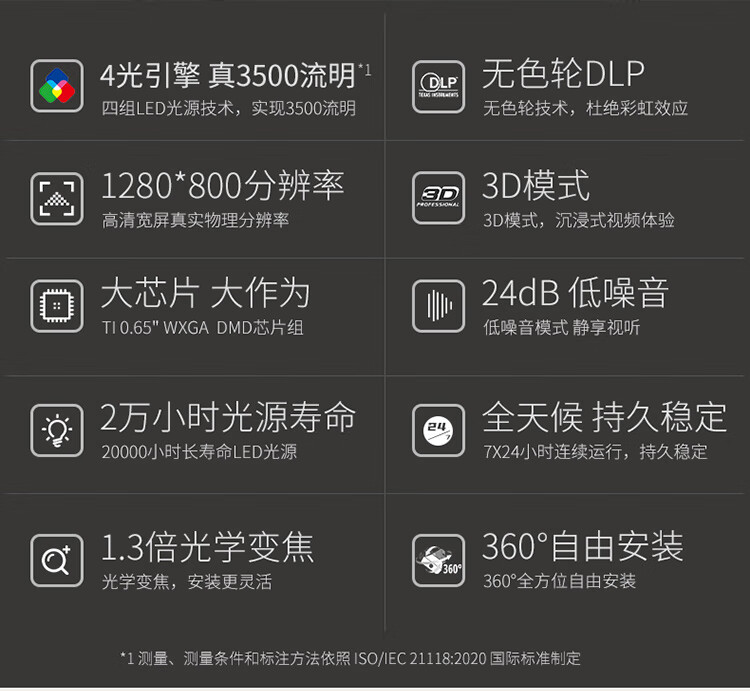Click the magnifier optical zoom icon
This screenshot has height=691, width=750.
57,560
